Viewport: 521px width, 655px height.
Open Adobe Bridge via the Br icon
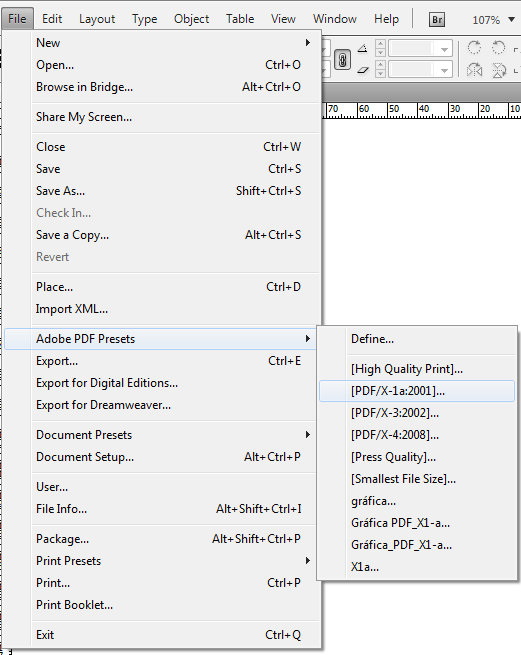(437, 20)
